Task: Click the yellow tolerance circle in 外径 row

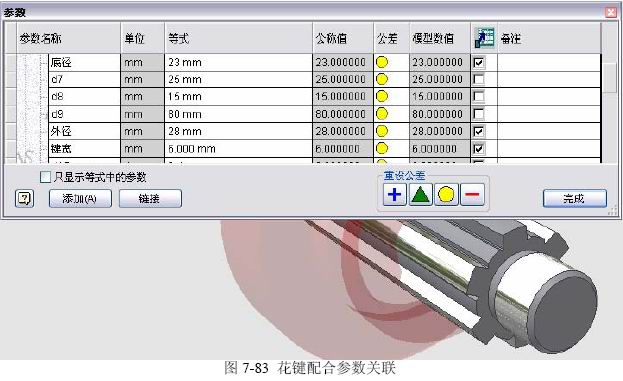Action: (382, 131)
